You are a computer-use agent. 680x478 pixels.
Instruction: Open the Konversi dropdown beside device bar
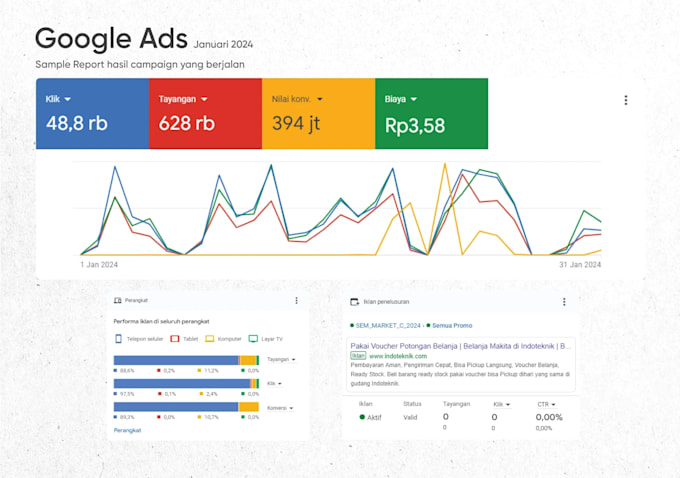coord(280,408)
